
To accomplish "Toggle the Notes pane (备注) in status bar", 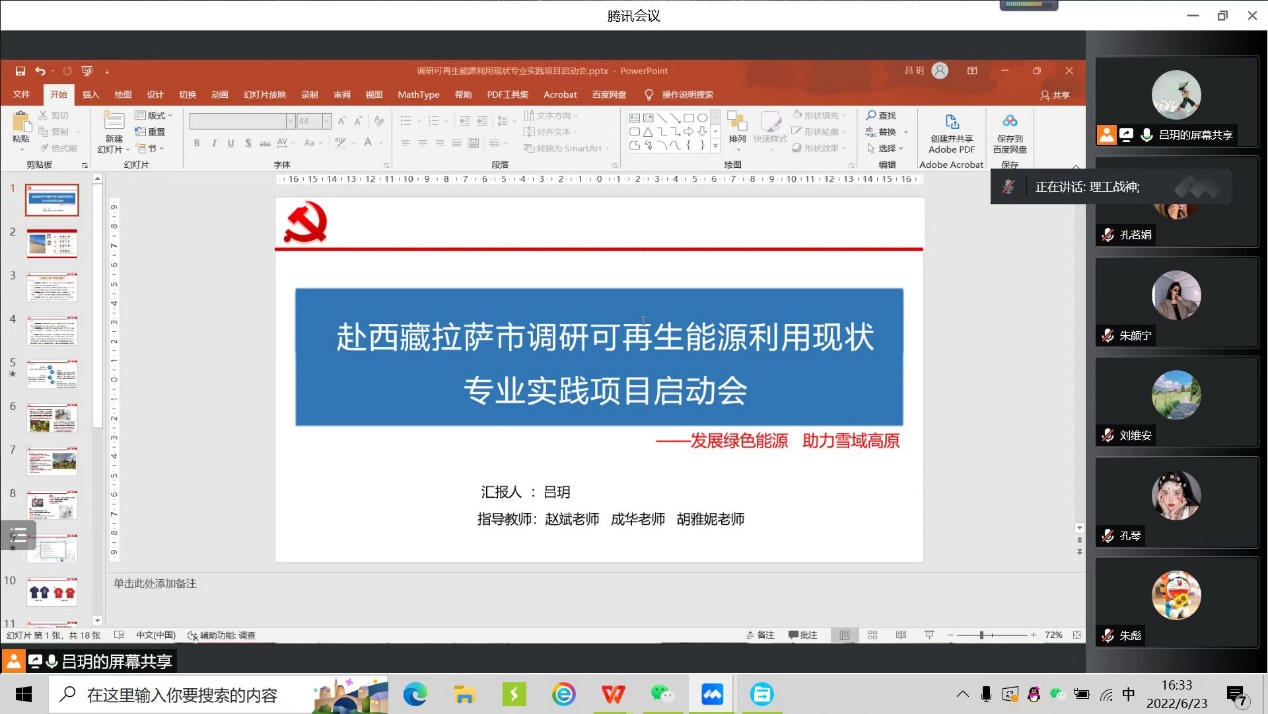I will coord(761,635).
